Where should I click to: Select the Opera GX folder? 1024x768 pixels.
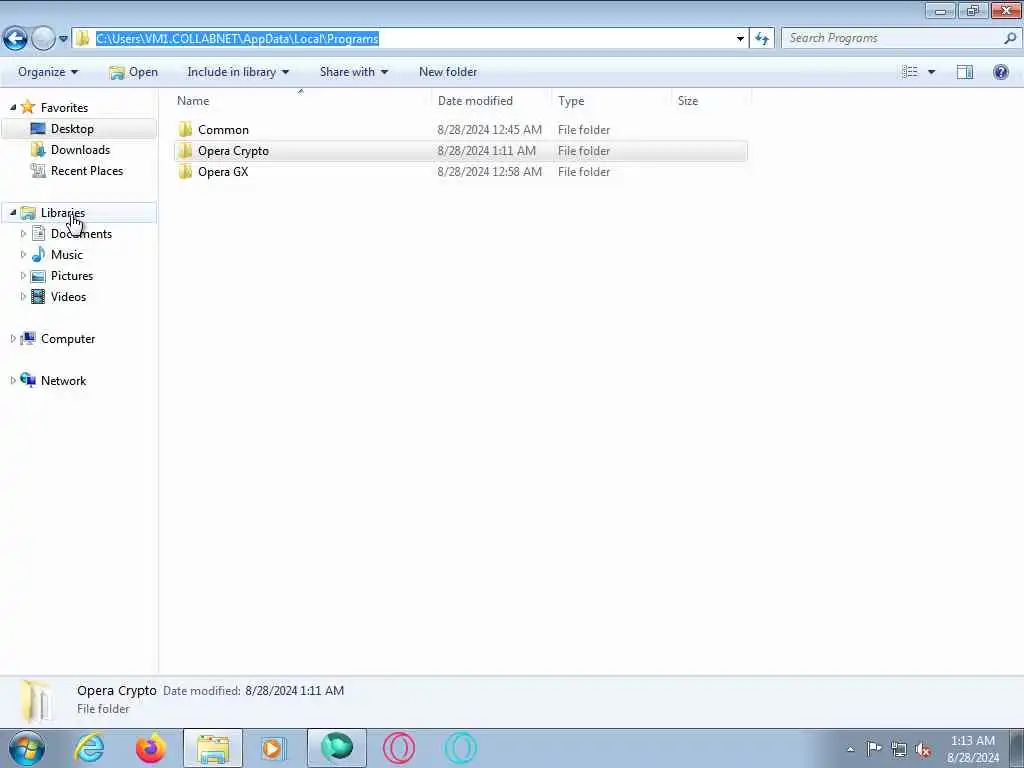[223, 172]
